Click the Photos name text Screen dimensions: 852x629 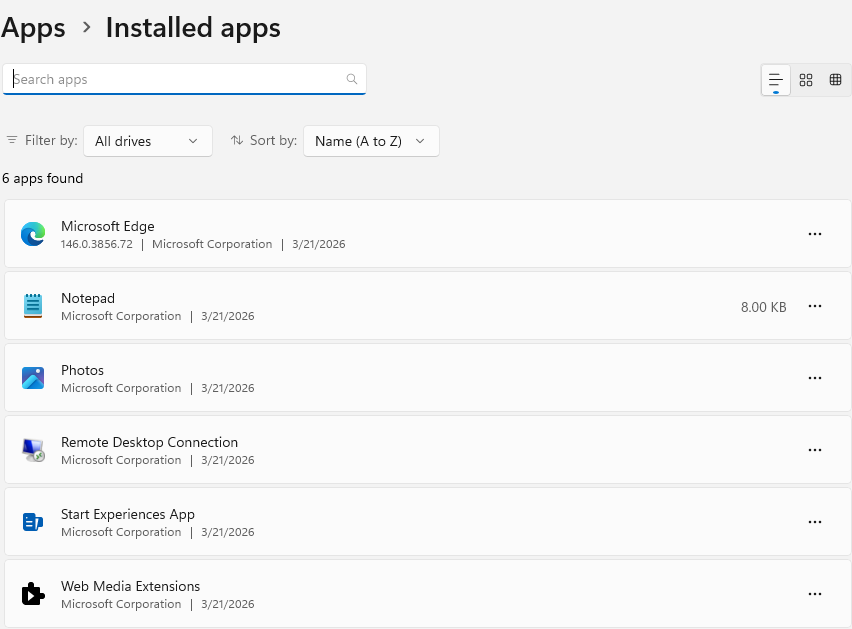pos(82,370)
